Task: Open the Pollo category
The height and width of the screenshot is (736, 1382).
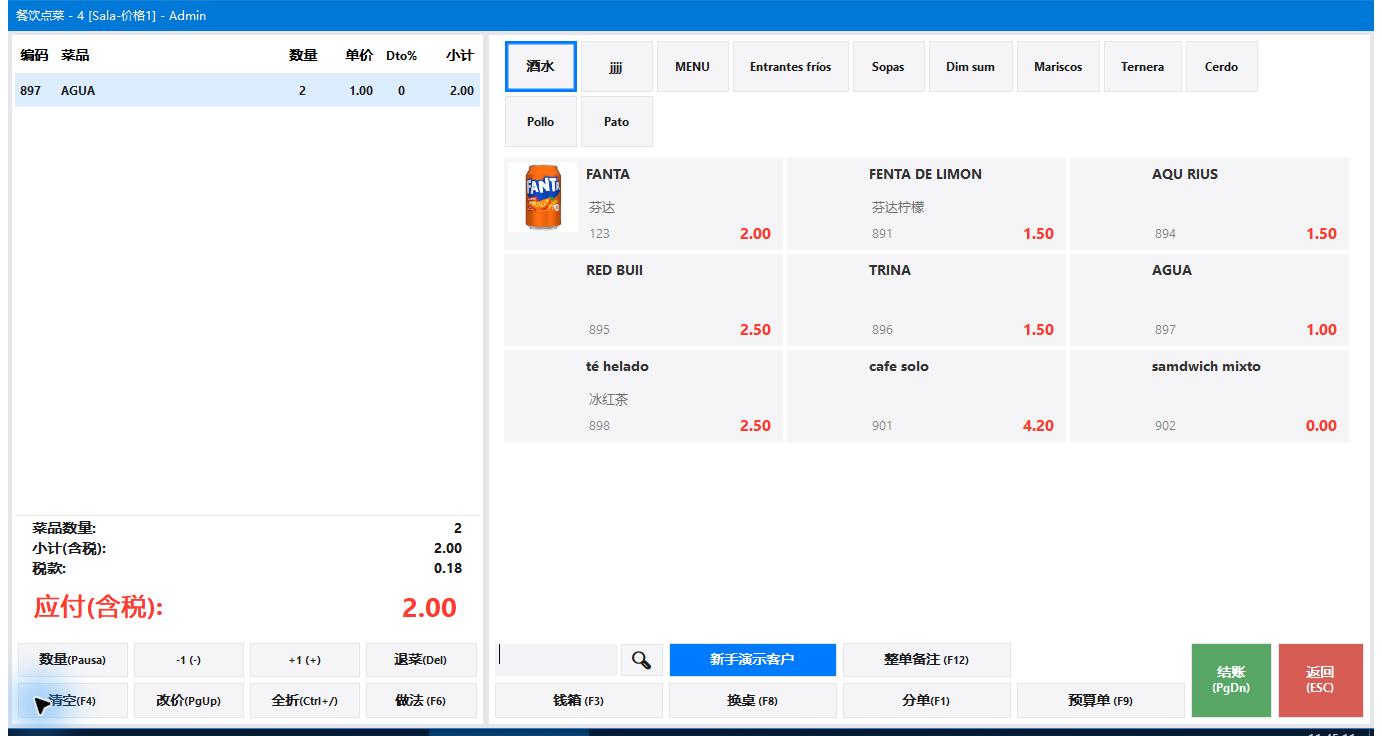Action: click(x=541, y=122)
